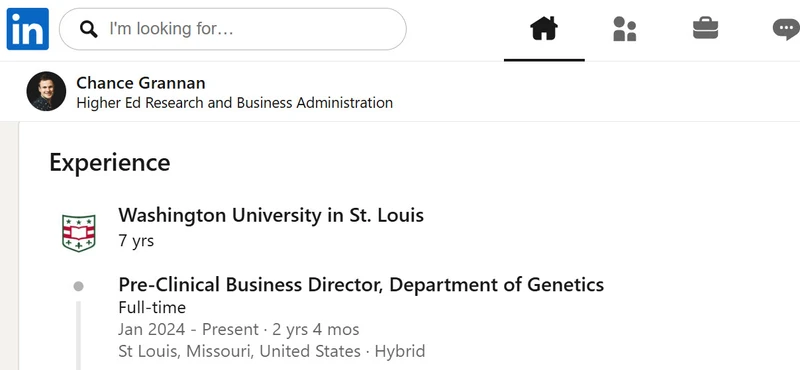
Task: Click the Full-time employment type label
Action: pos(152,307)
